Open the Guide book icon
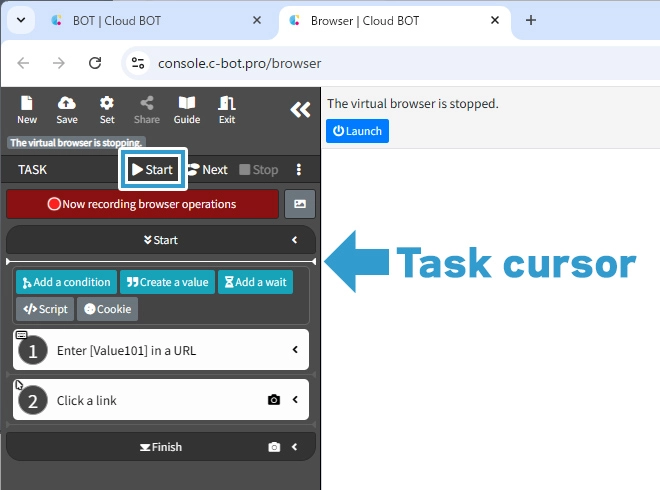This screenshot has height=490, width=660. (187, 109)
